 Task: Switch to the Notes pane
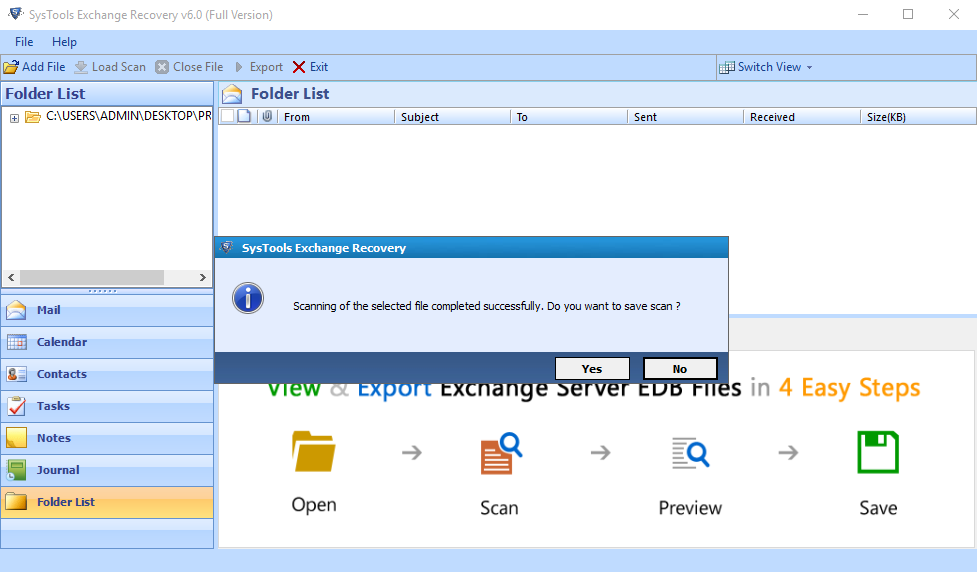click(107, 438)
